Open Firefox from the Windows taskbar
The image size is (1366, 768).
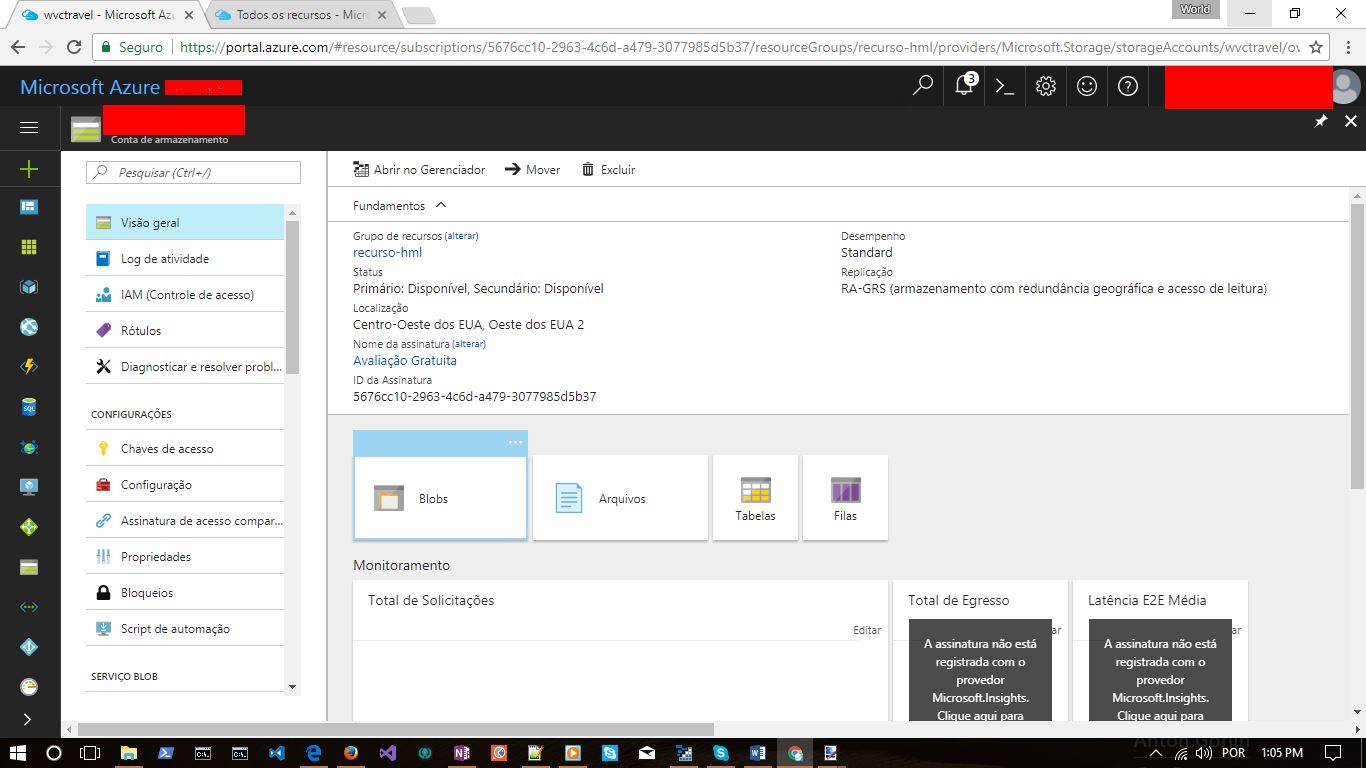pos(351,752)
